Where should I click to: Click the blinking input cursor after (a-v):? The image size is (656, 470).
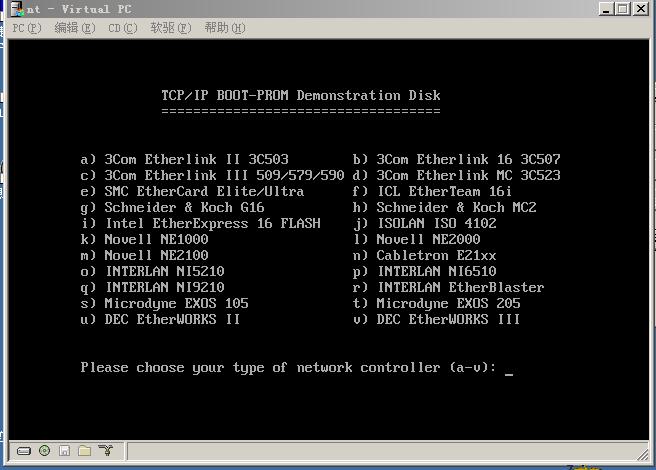509,374
